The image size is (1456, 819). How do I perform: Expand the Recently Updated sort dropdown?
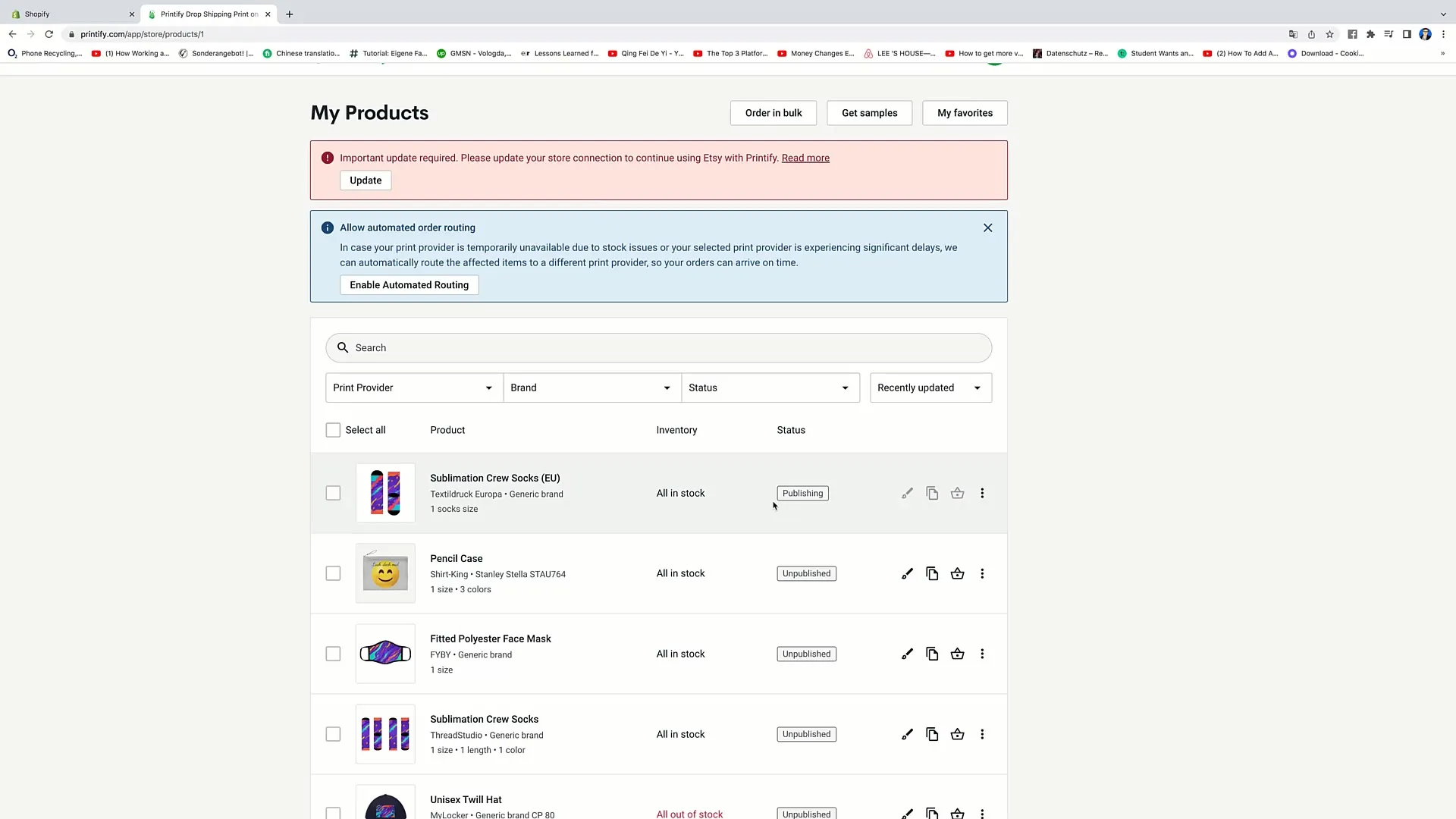coord(928,387)
